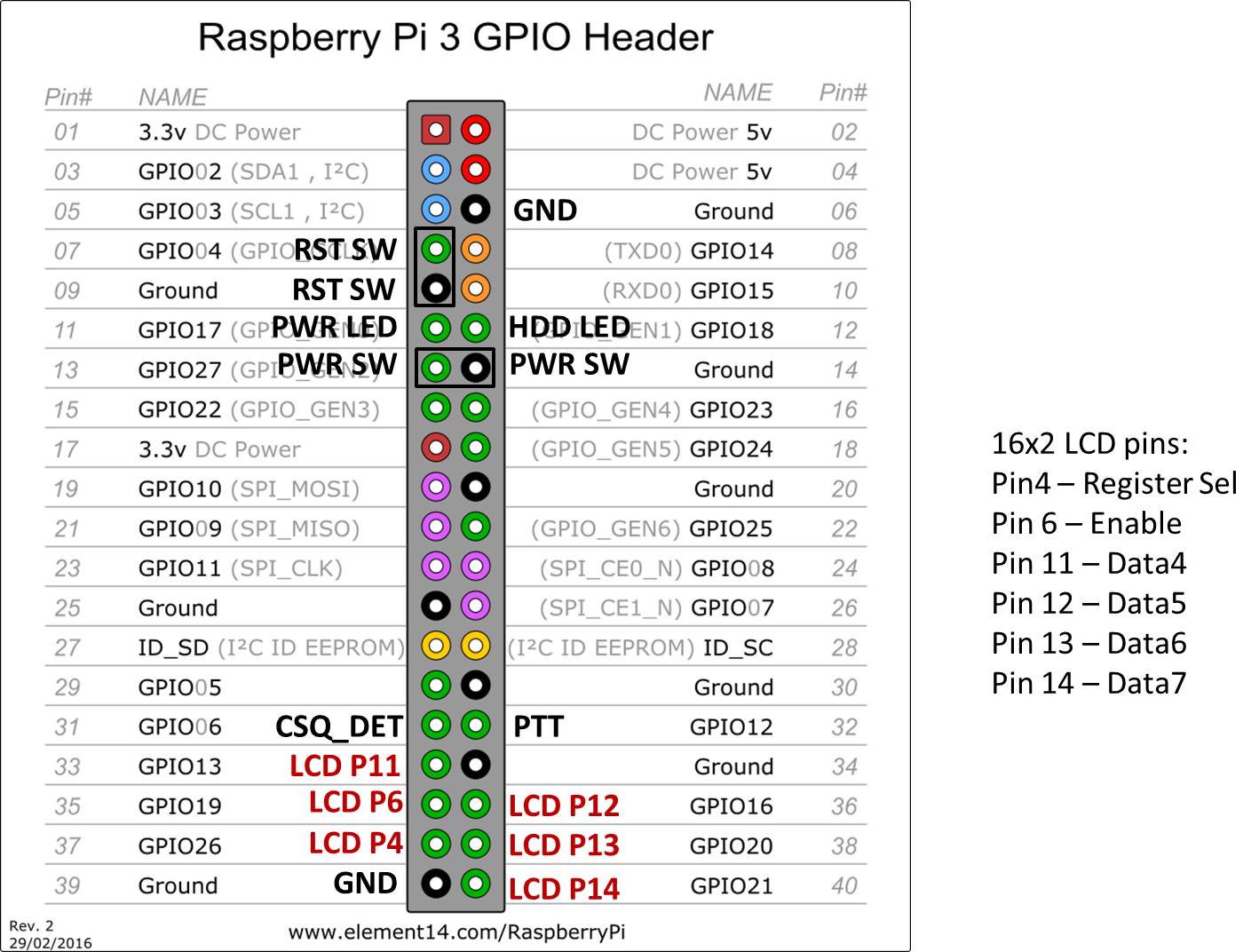
Task: Select the CSQ_DET label
Action: pyautogui.click(x=339, y=726)
